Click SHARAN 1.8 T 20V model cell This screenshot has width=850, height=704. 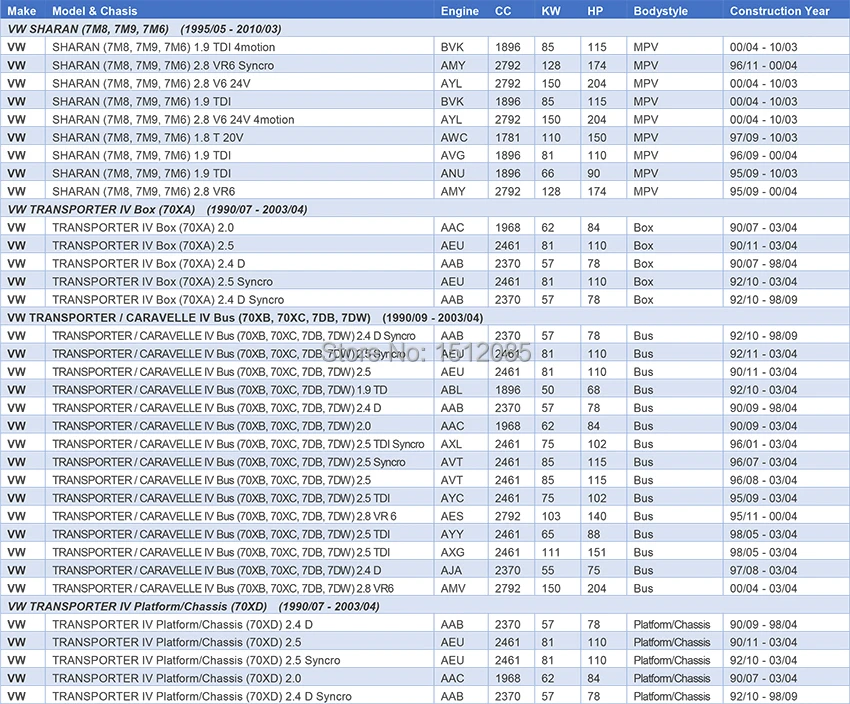(x=147, y=137)
